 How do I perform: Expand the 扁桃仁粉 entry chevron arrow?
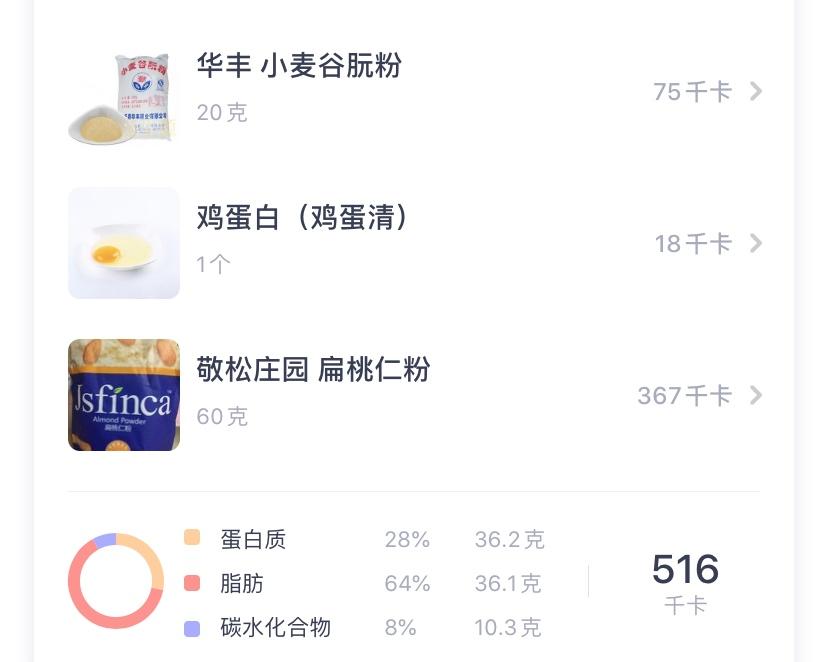pos(756,396)
